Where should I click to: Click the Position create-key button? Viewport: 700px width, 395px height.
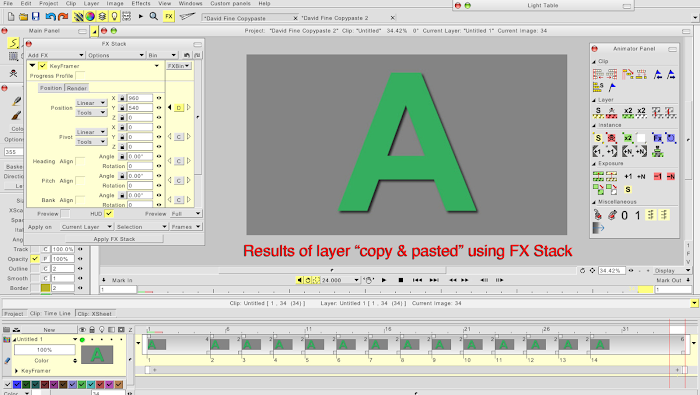(x=179, y=108)
